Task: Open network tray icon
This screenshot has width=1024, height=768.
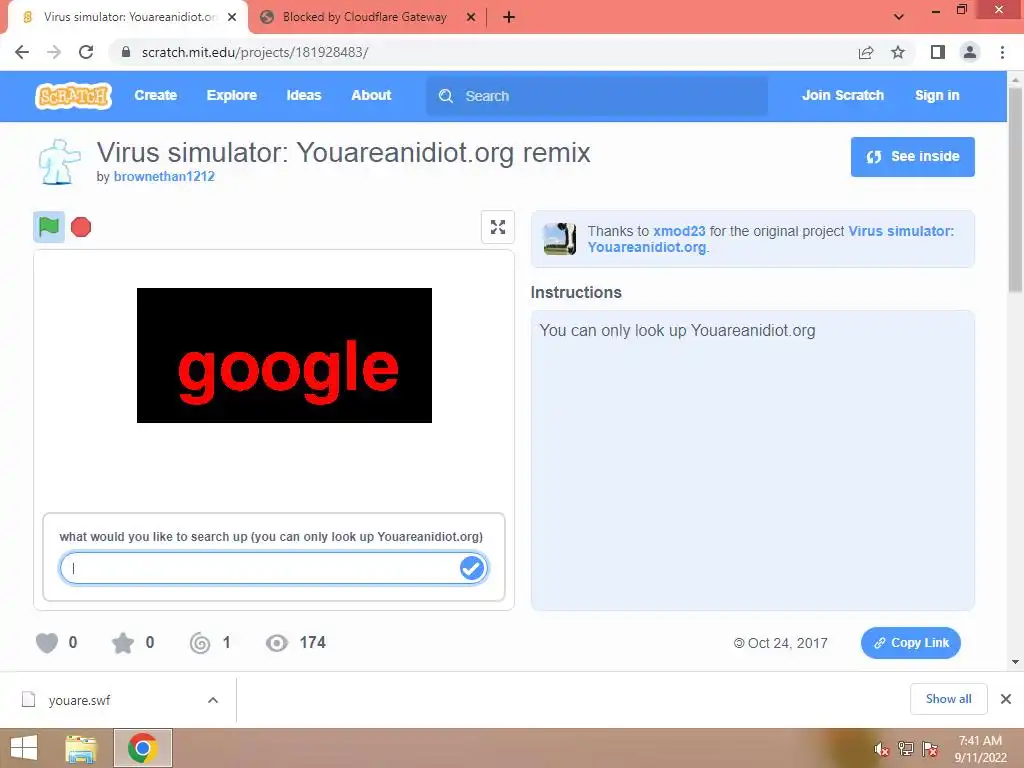Action: [905, 749]
